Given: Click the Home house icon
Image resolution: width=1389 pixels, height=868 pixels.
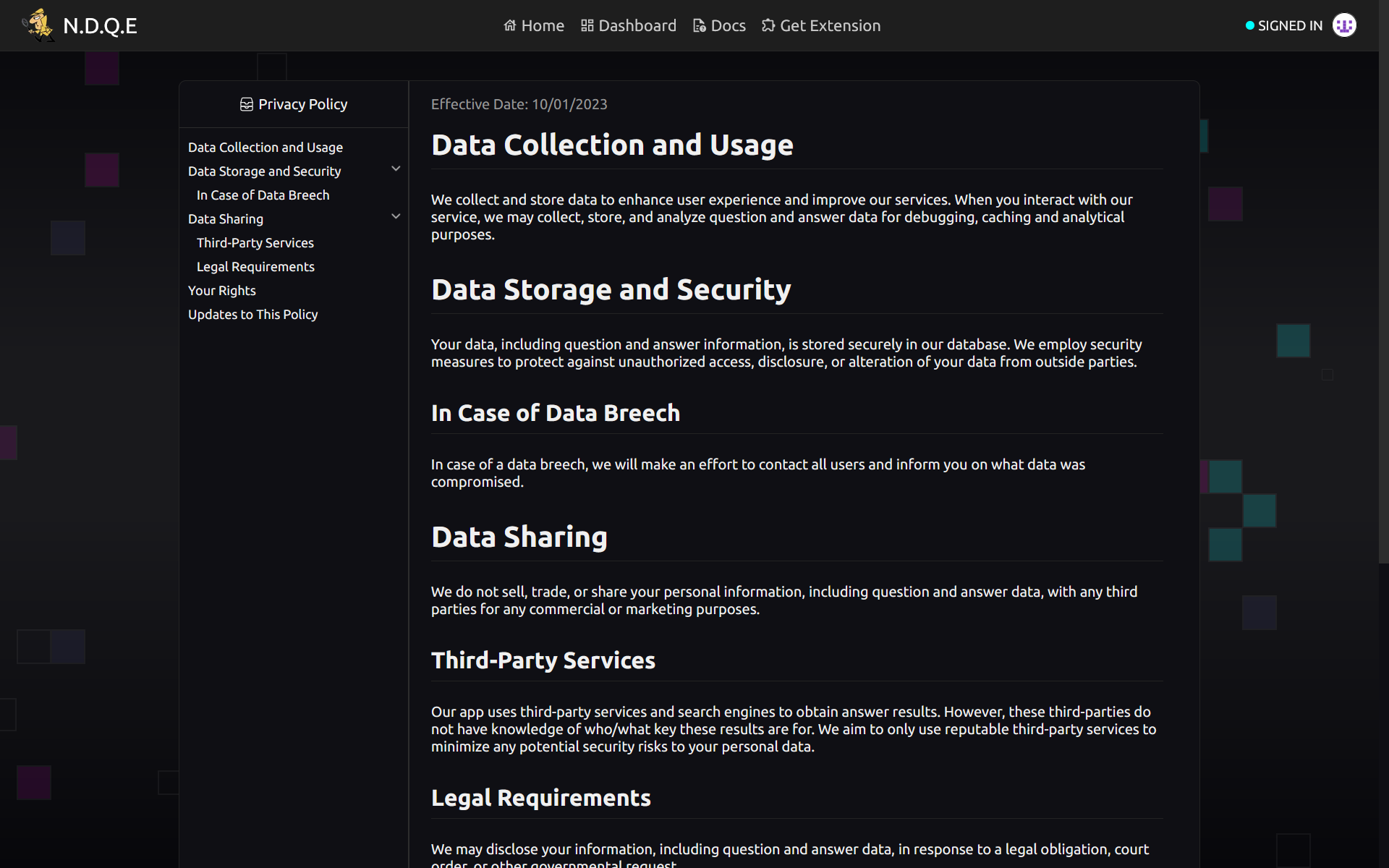Looking at the screenshot, I should [510, 26].
